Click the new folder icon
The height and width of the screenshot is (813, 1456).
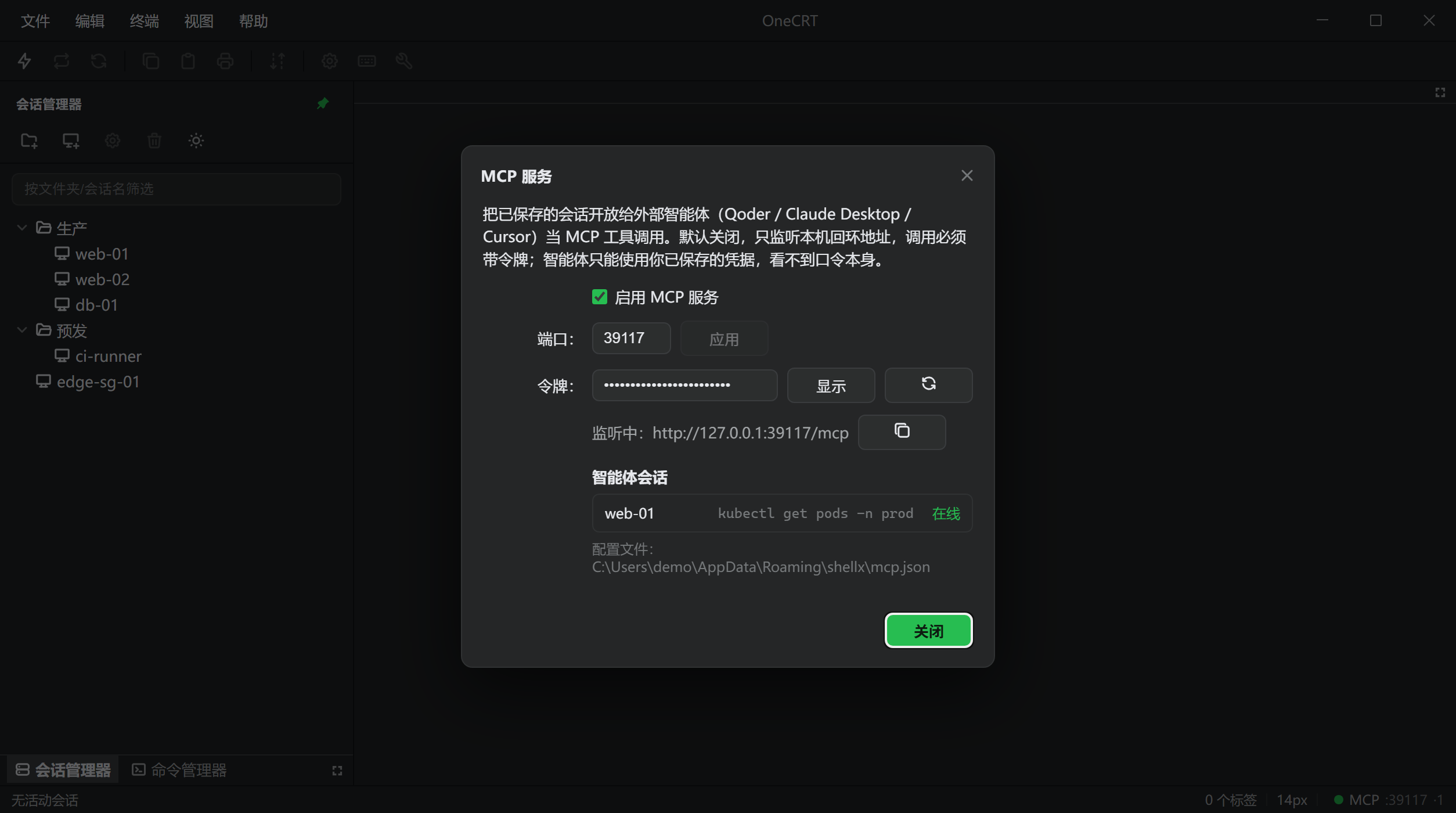click(x=29, y=141)
